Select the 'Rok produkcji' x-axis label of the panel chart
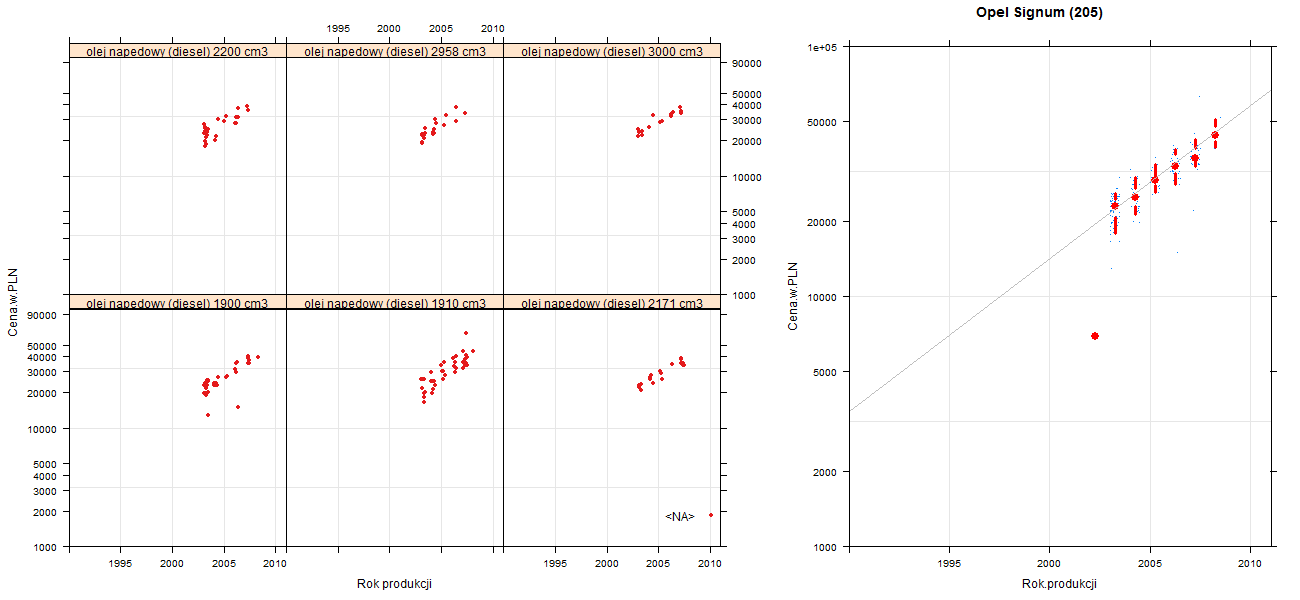Screen dimensions: 1300x600 click(x=394, y=584)
